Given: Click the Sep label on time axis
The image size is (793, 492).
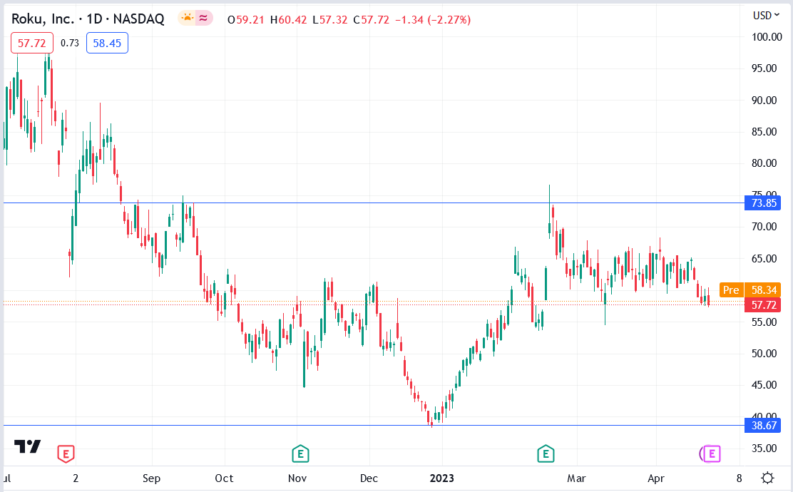Looking at the screenshot, I should (151, 478).
